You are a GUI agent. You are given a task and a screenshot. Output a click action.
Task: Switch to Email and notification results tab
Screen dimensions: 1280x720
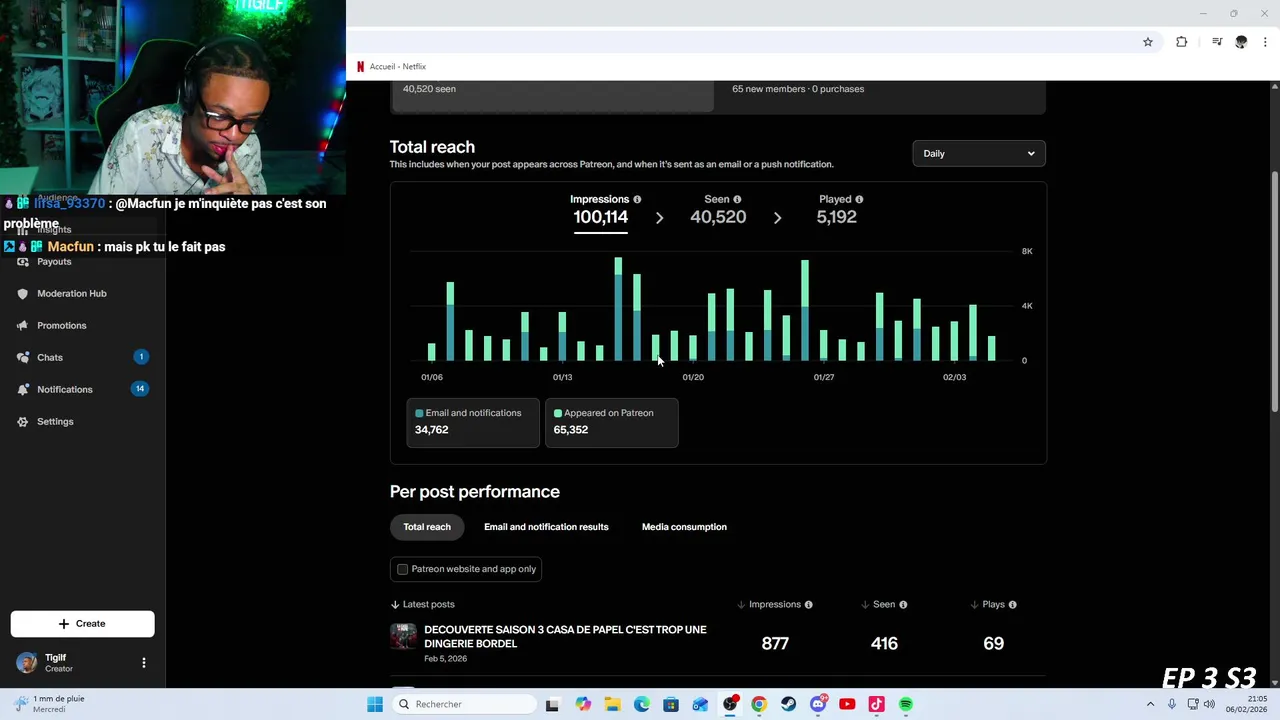click(546, 527)
